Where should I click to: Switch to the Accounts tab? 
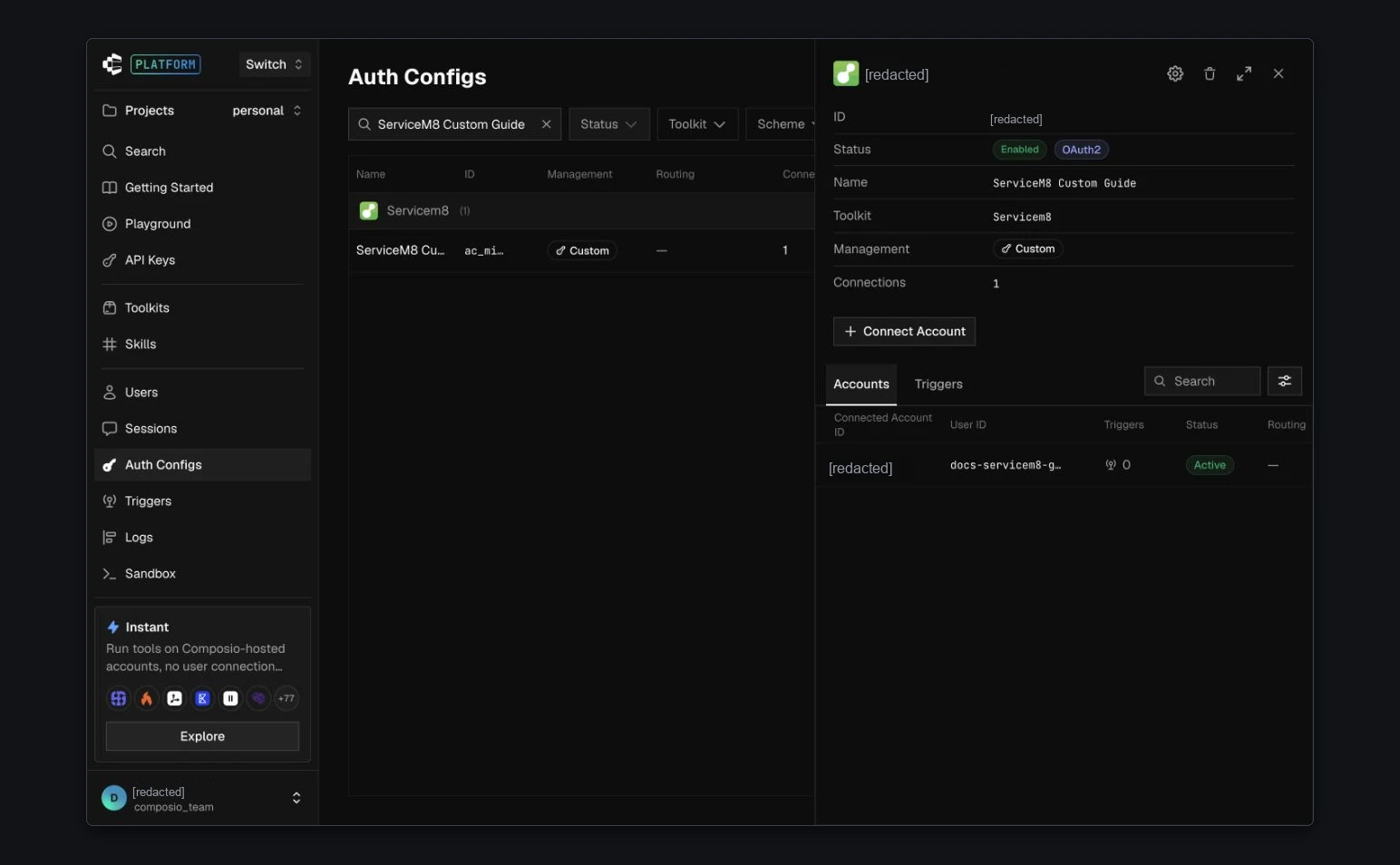point(861,384)
